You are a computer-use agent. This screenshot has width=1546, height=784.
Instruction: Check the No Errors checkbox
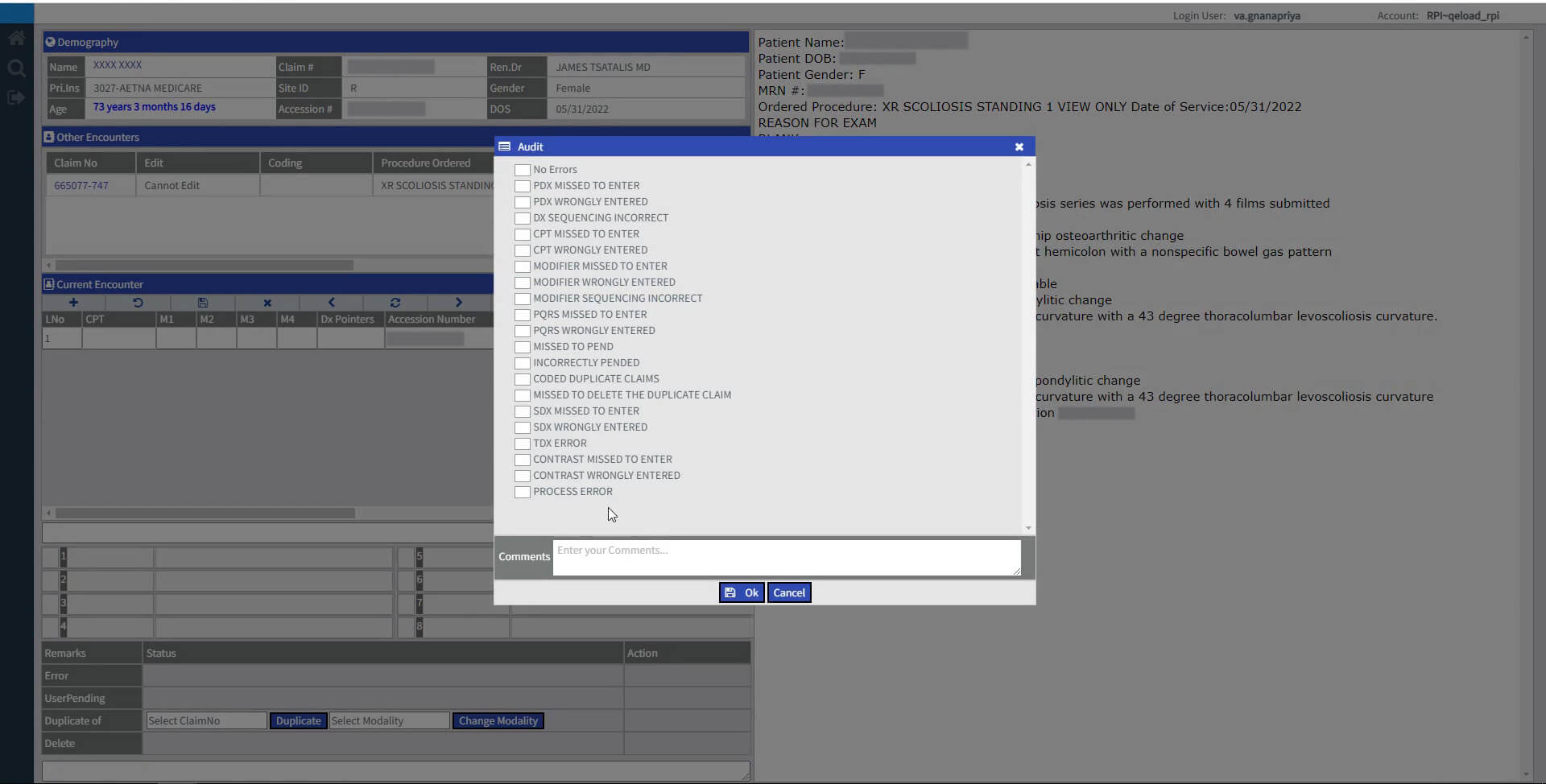point(523,170)
